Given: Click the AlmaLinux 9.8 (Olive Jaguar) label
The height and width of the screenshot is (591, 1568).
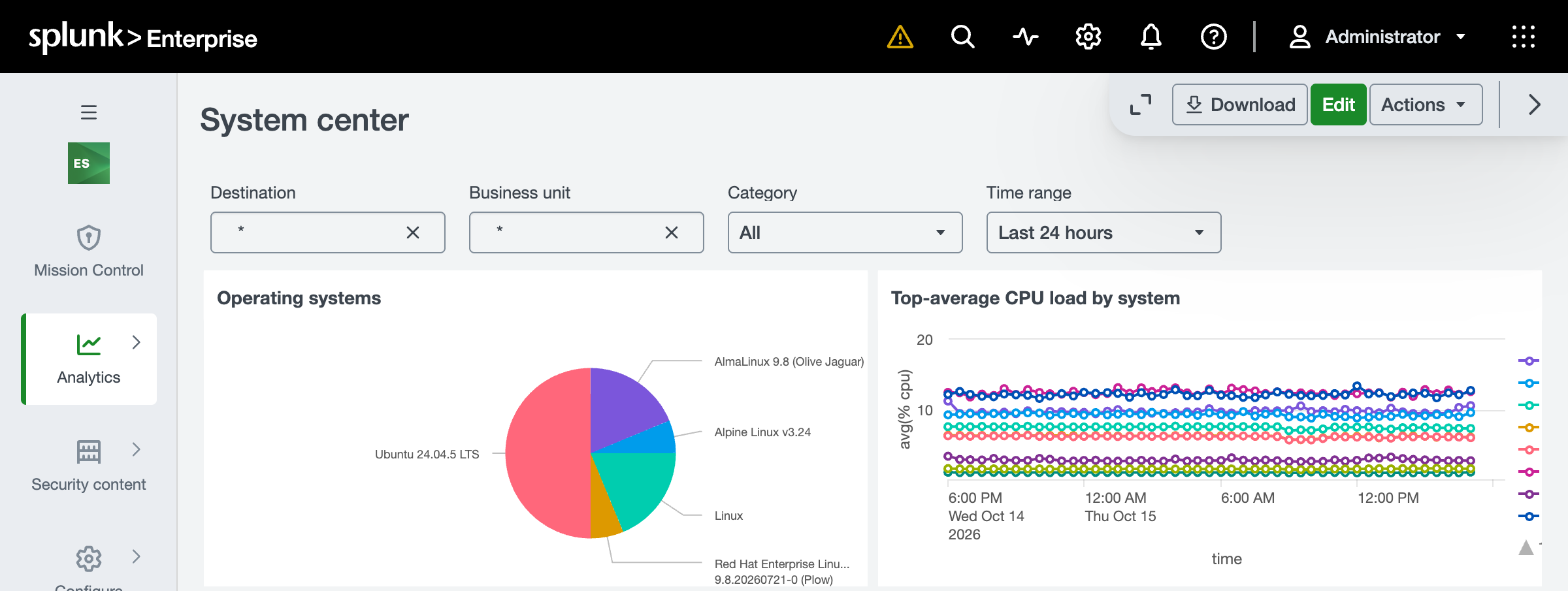Looking at the screenshot, I should pos(789,362).
